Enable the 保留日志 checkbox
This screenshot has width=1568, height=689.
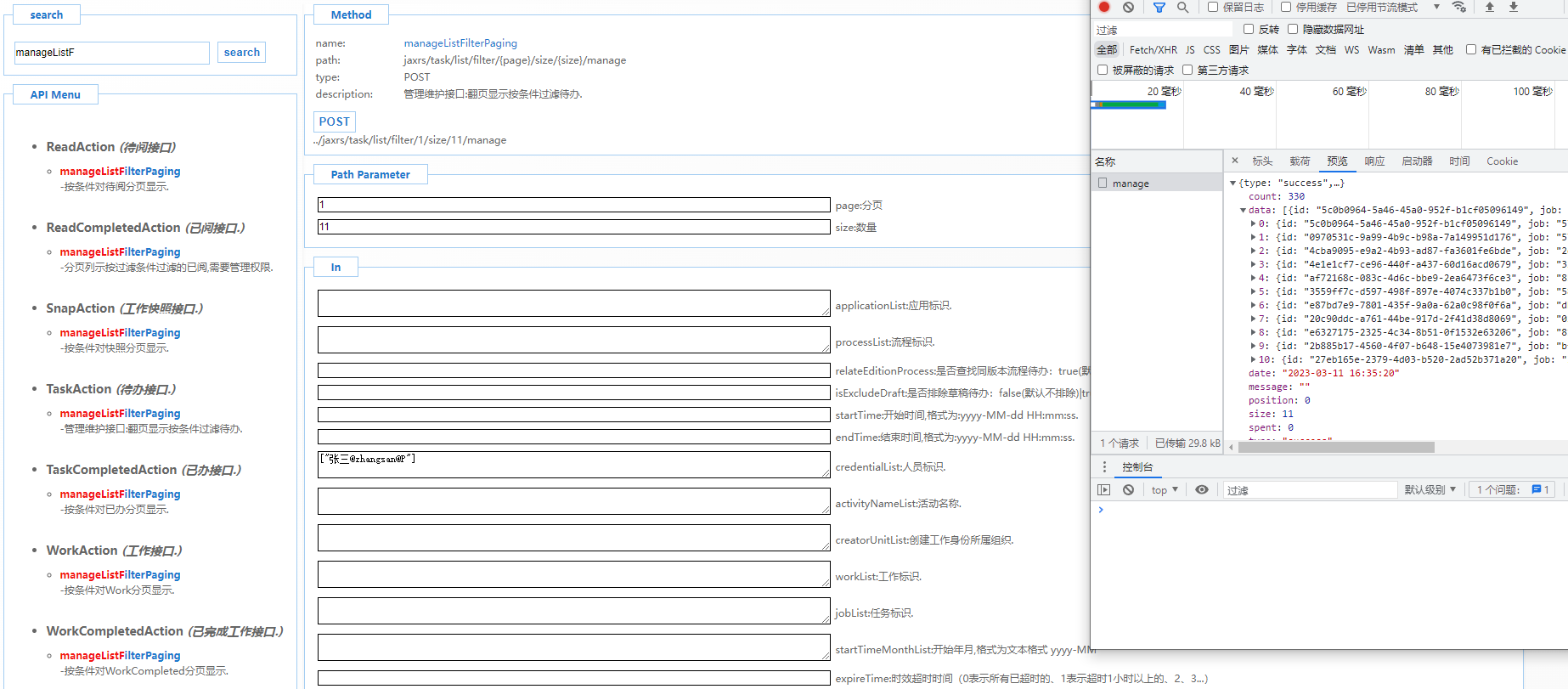[x=1213, y=7]
